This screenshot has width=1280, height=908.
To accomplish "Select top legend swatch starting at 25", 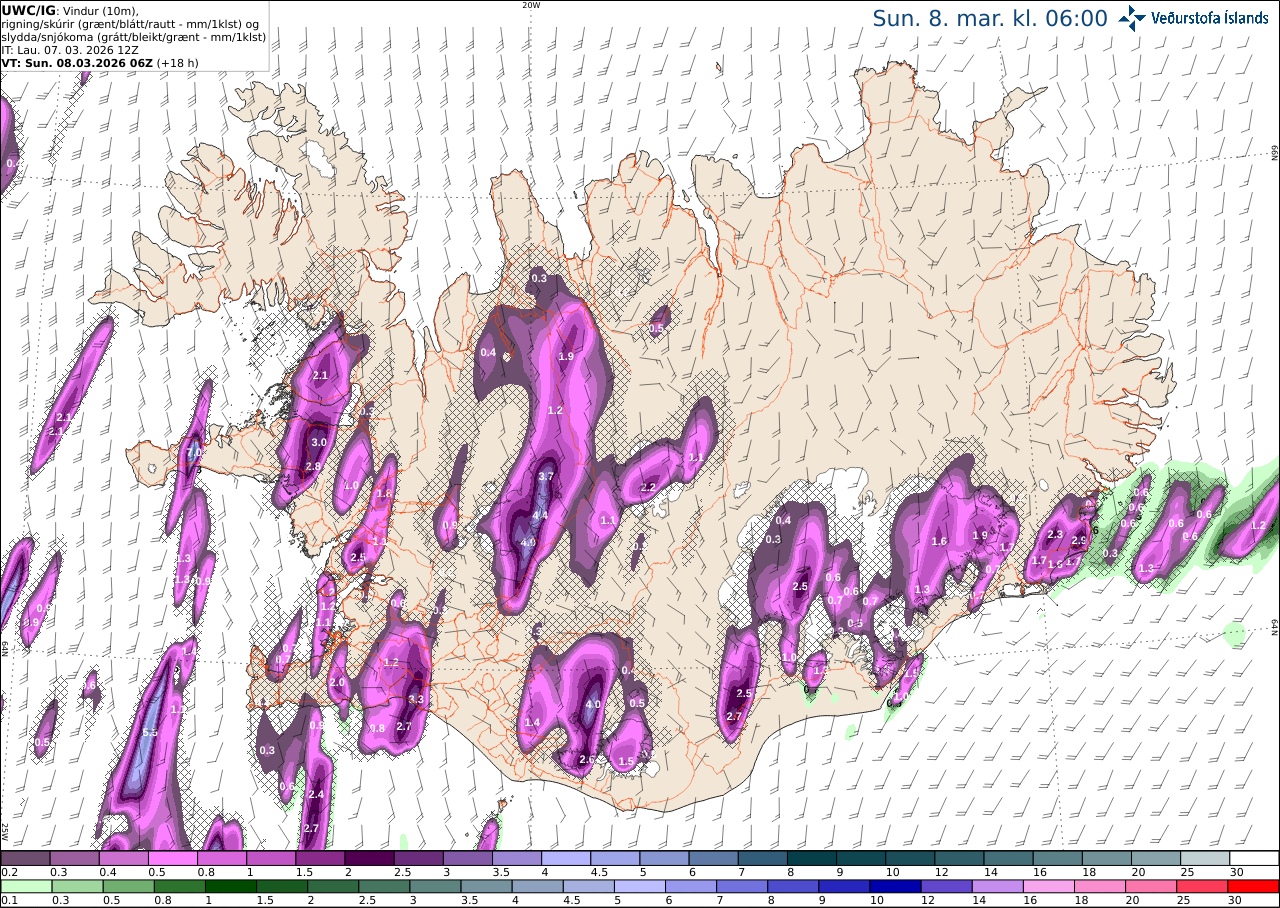I will point(1205,858).
